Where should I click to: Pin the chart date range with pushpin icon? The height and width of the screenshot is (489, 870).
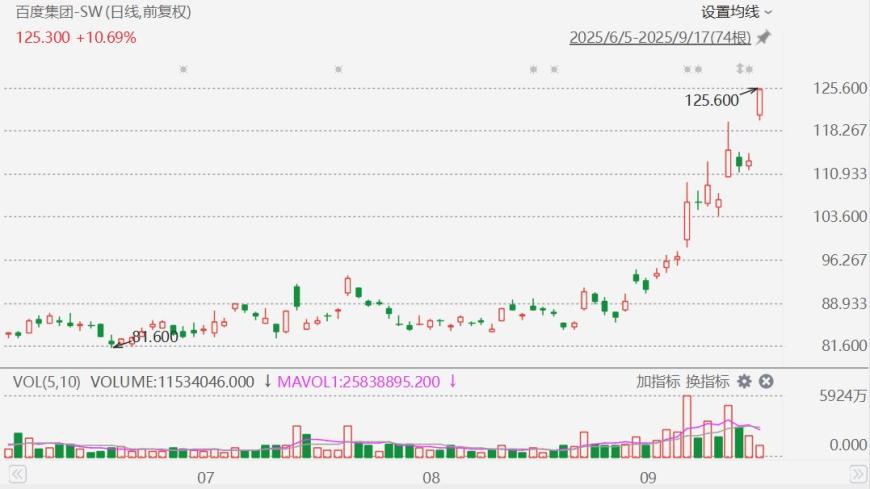point(764,38)
